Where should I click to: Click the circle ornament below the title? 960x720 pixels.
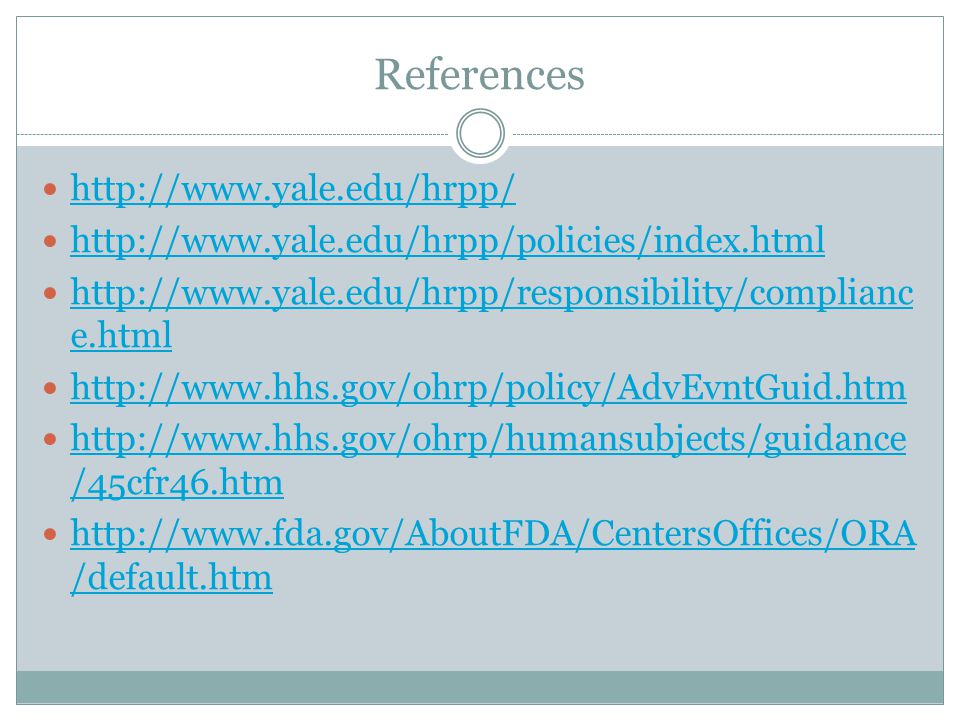[481, 133]
